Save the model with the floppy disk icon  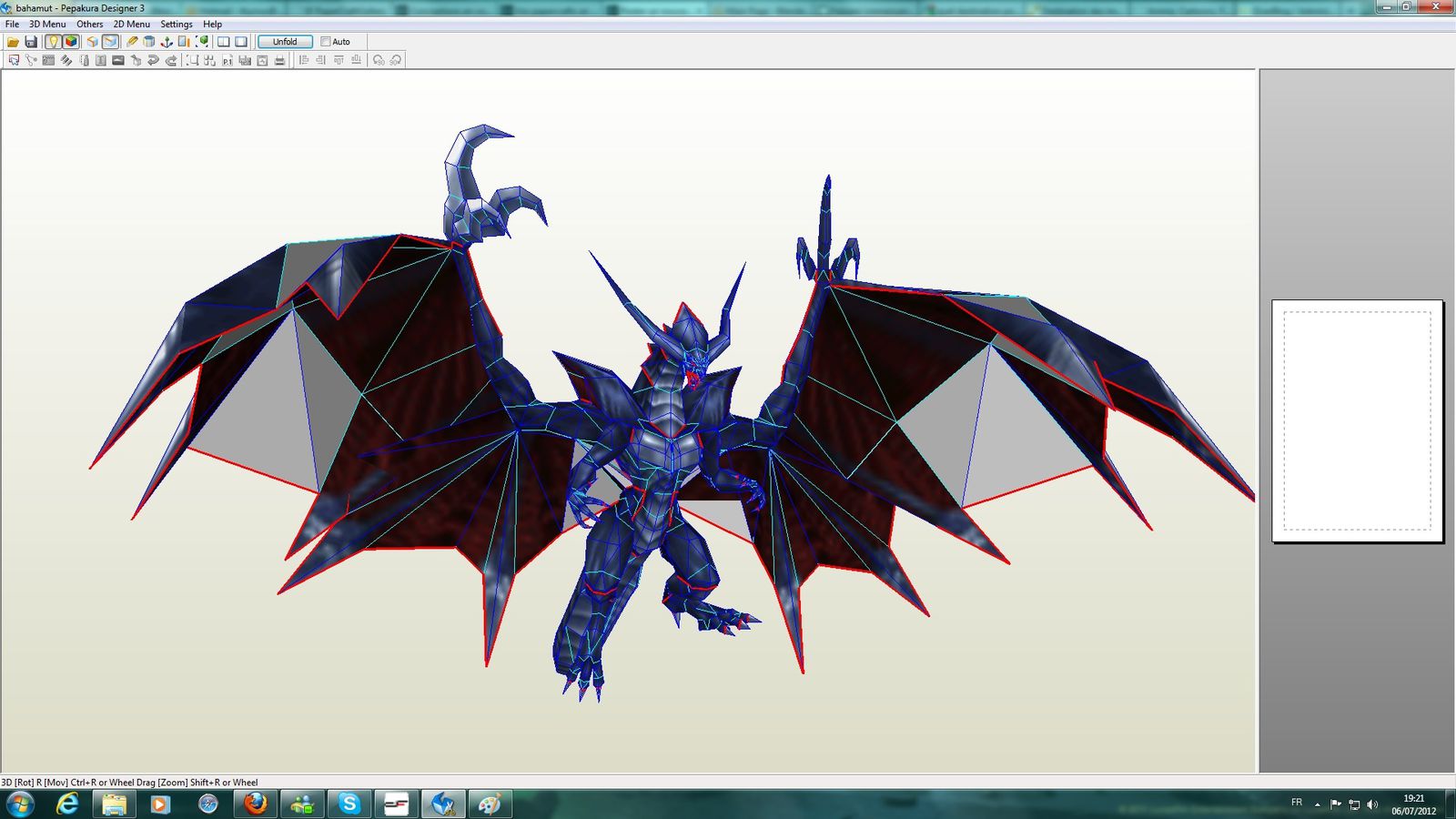pyautogui.click(x=31, y=42)
